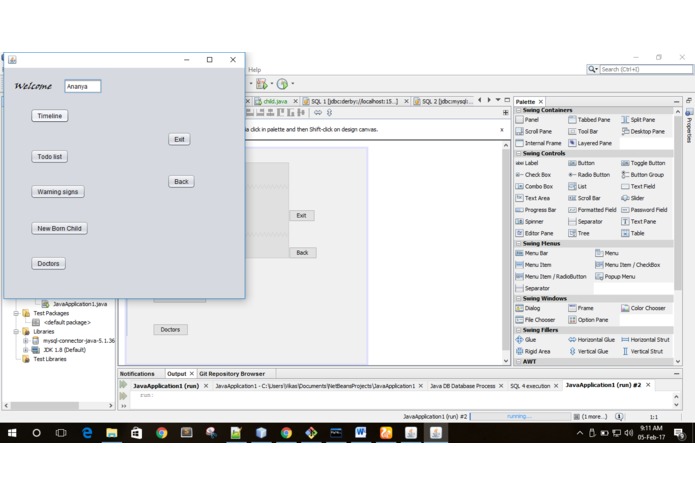Open the Notifications tab

137,373
